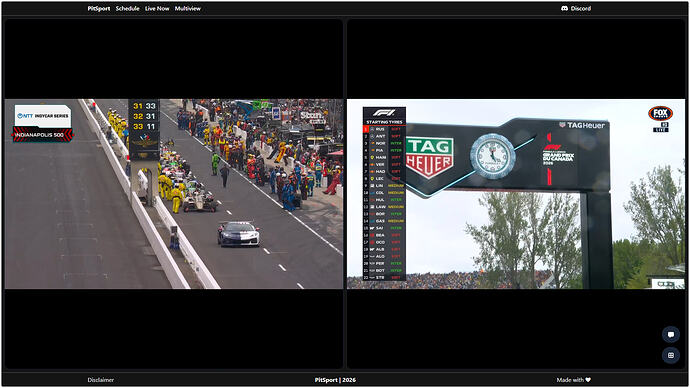The image size is (690, 388).
Task: Open the PitSport home link
Action: click(99, 8)
